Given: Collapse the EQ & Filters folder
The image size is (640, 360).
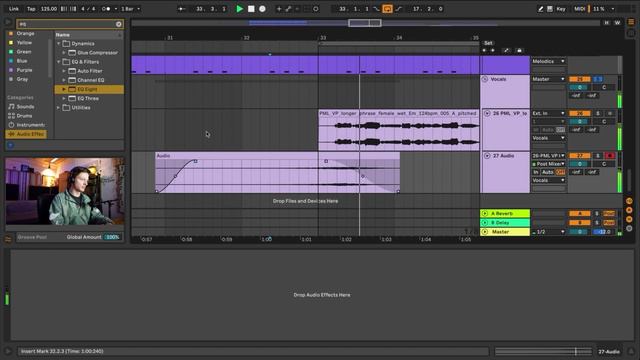Looking at the screenshot, I should [58, 62].
